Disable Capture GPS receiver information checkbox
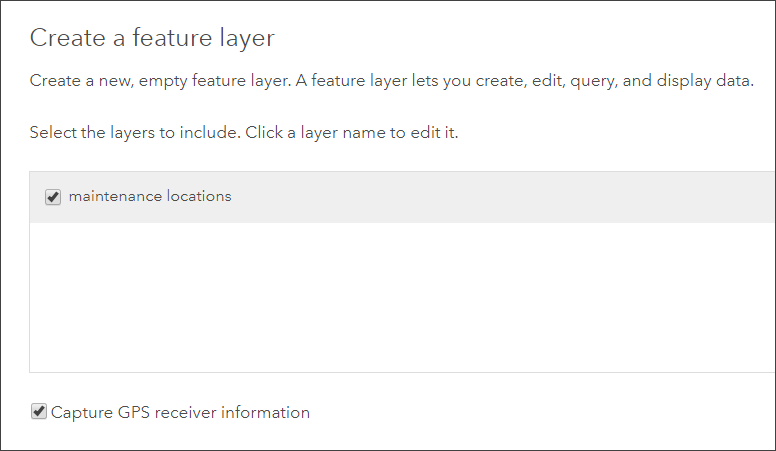Viewport: 776px width, 451px height. pos(39,411)
